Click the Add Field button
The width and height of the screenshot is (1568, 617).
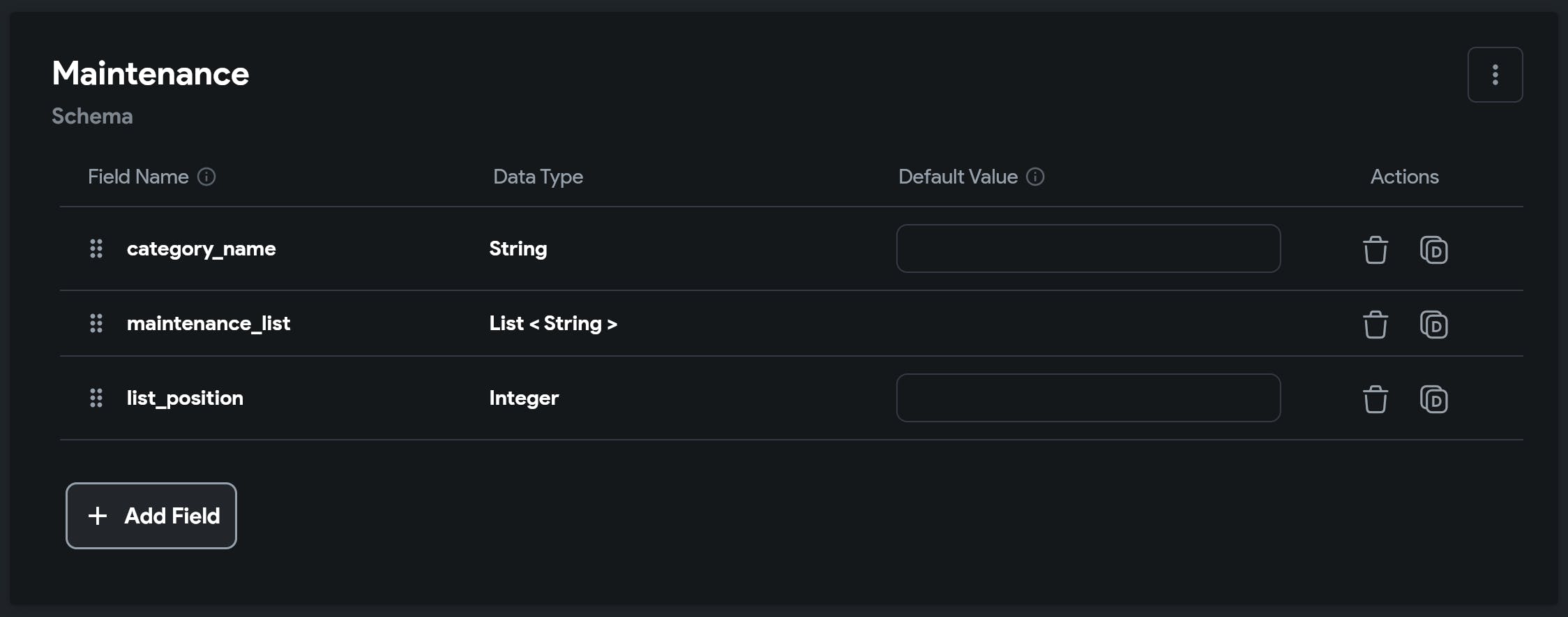tap(151, 516)
